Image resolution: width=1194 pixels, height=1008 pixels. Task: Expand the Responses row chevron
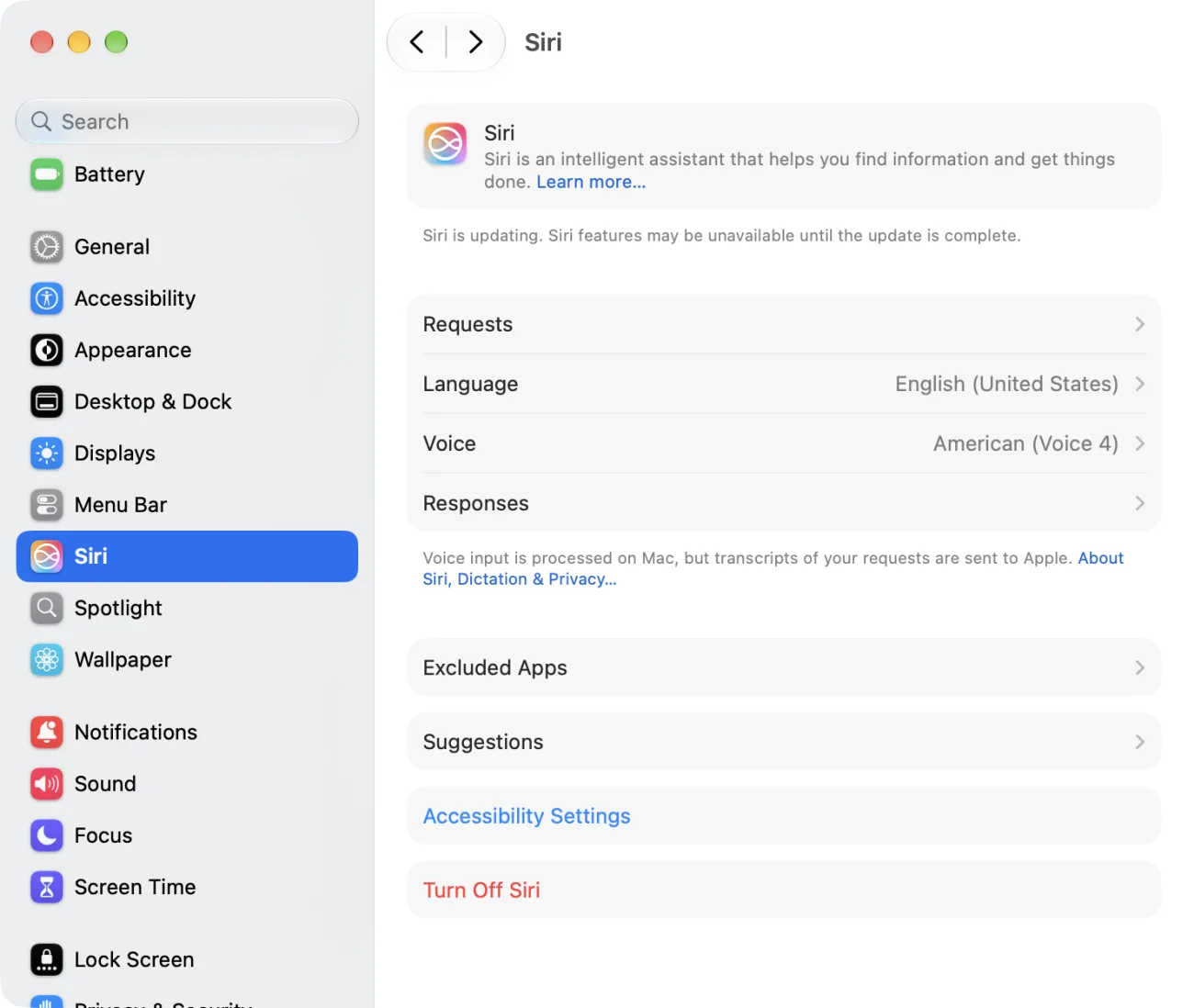(x=1140, y=503)
